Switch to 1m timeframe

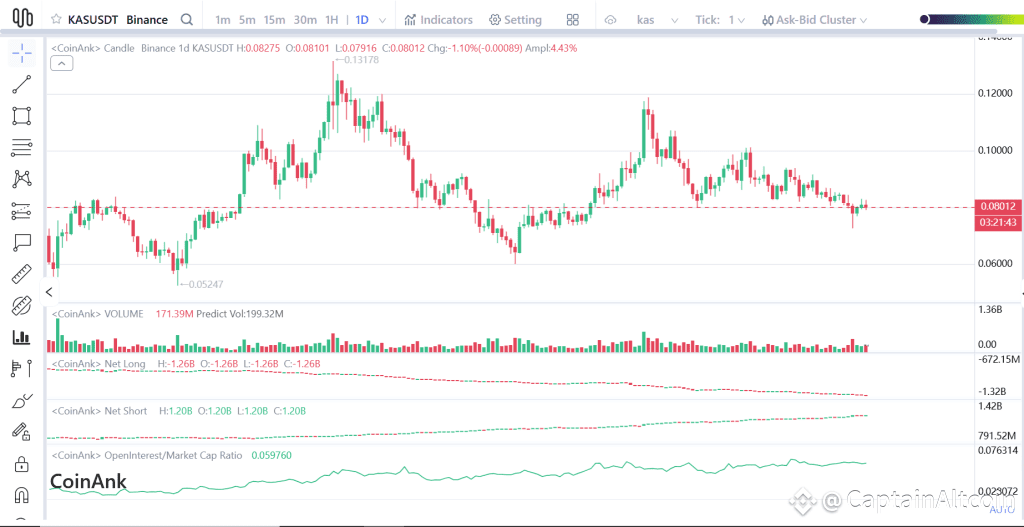(223, 20)
